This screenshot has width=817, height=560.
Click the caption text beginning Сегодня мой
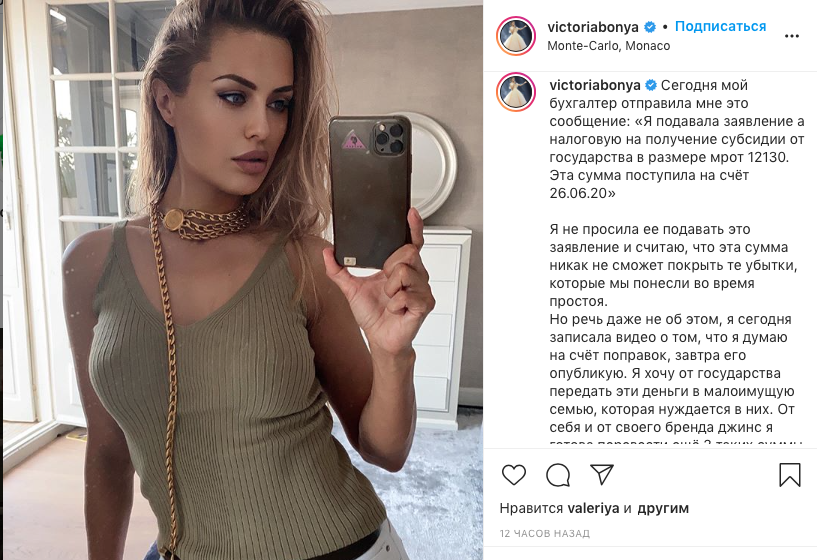(677, 139)
